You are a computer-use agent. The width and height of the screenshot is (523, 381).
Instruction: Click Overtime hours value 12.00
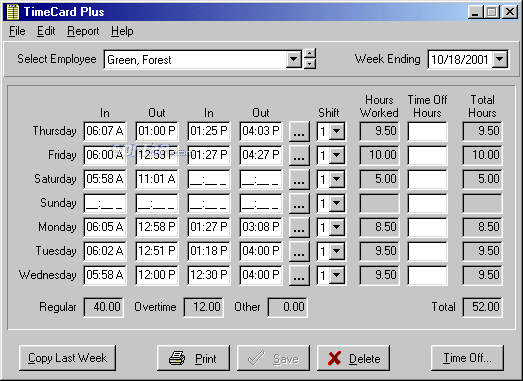pyautogui.click(x=203, y=307)
